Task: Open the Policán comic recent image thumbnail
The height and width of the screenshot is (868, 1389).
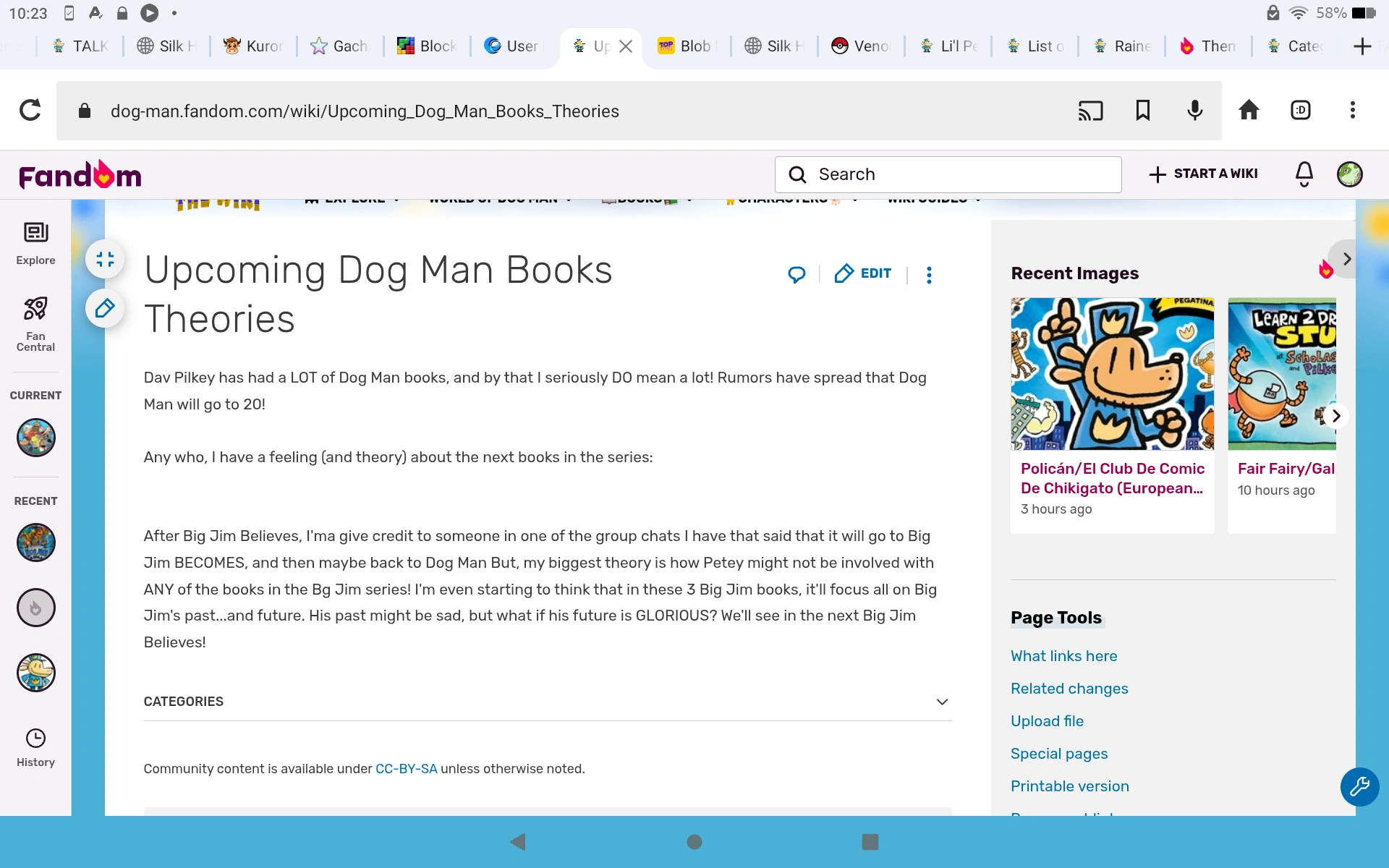Action: (1112, 374)
